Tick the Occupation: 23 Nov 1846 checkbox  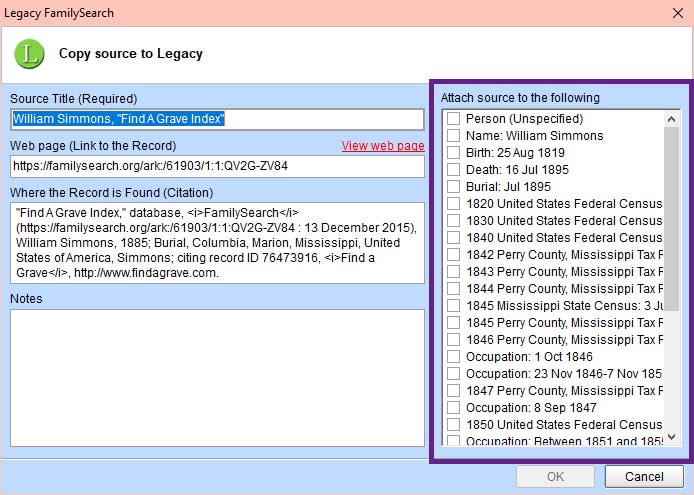point(453,374)
